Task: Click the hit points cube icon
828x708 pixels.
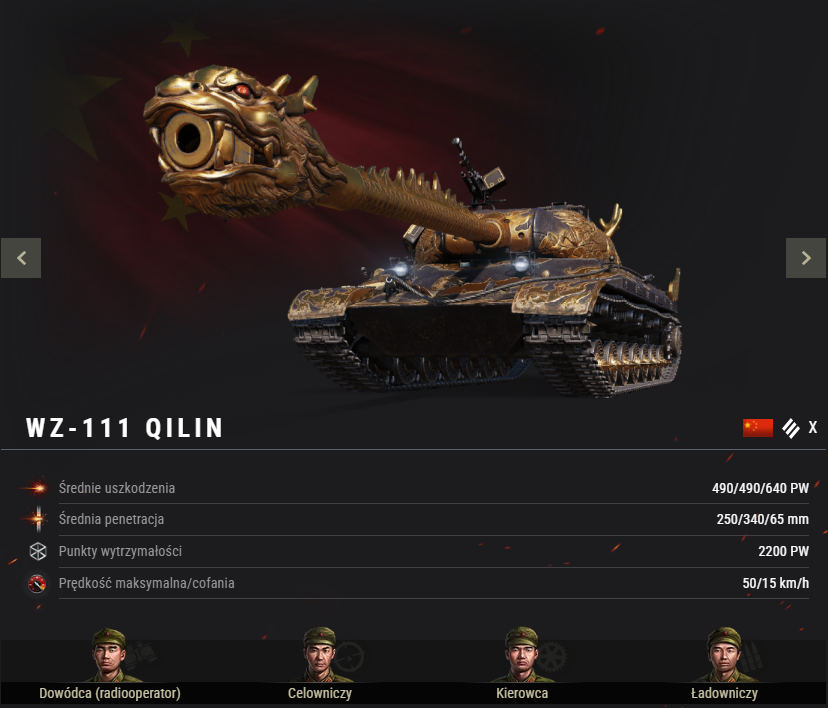Action: [37, 551]
